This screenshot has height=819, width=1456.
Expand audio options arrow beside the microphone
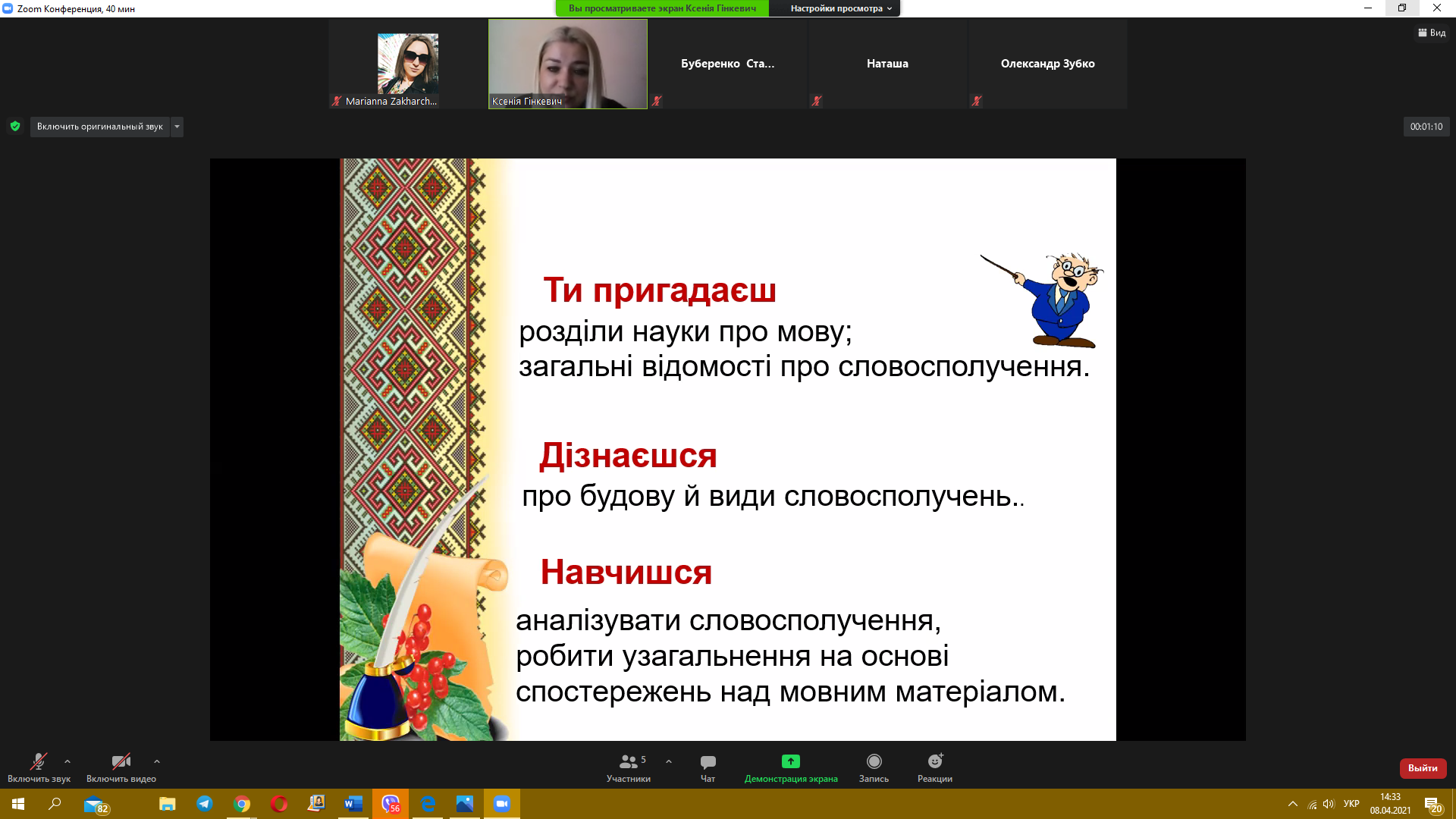[67, 761]
